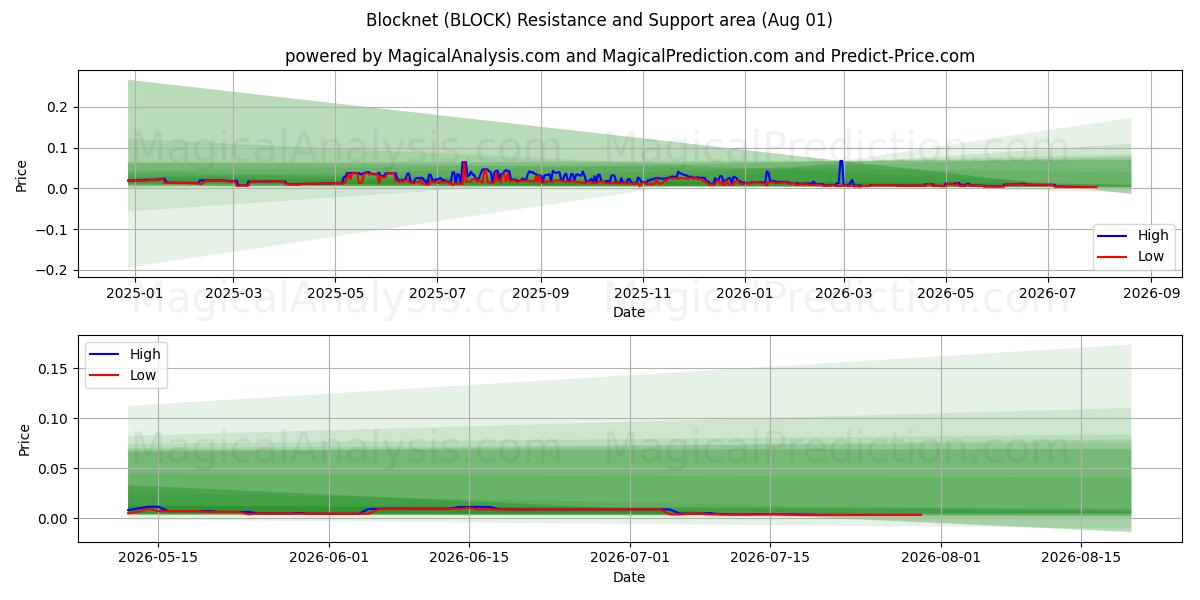Click the top chart y-axis value '0.2'

[60, 107]
